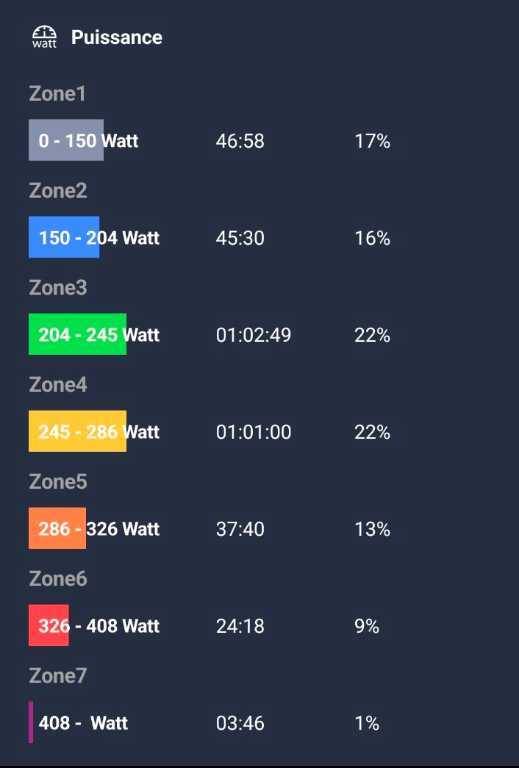Viewport: 519px width, 768px height.
Task: Select the Zone1 heading
Action: pos(57,94)
